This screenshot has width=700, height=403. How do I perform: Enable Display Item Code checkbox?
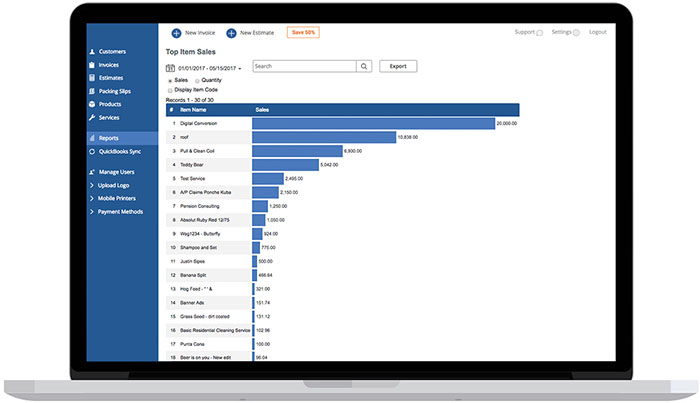click(170, 90)
